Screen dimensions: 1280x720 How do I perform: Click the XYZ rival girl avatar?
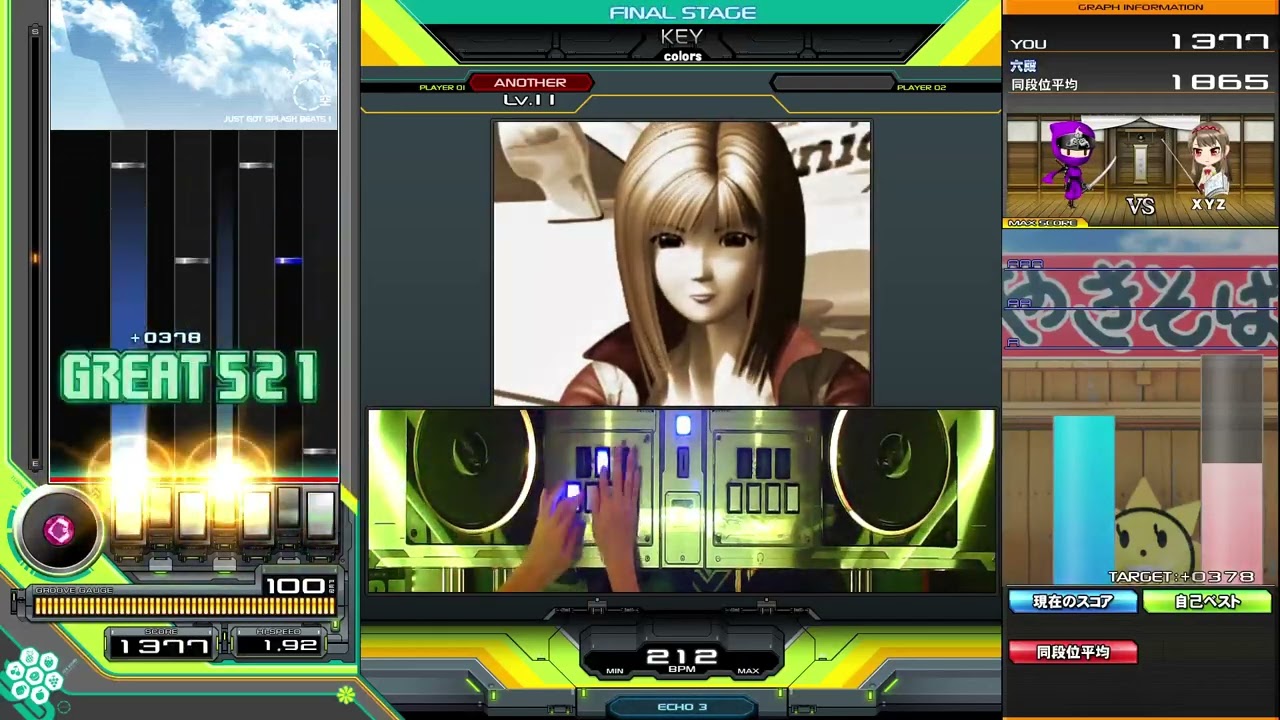pyautogui.click(x=1209, y=160)
